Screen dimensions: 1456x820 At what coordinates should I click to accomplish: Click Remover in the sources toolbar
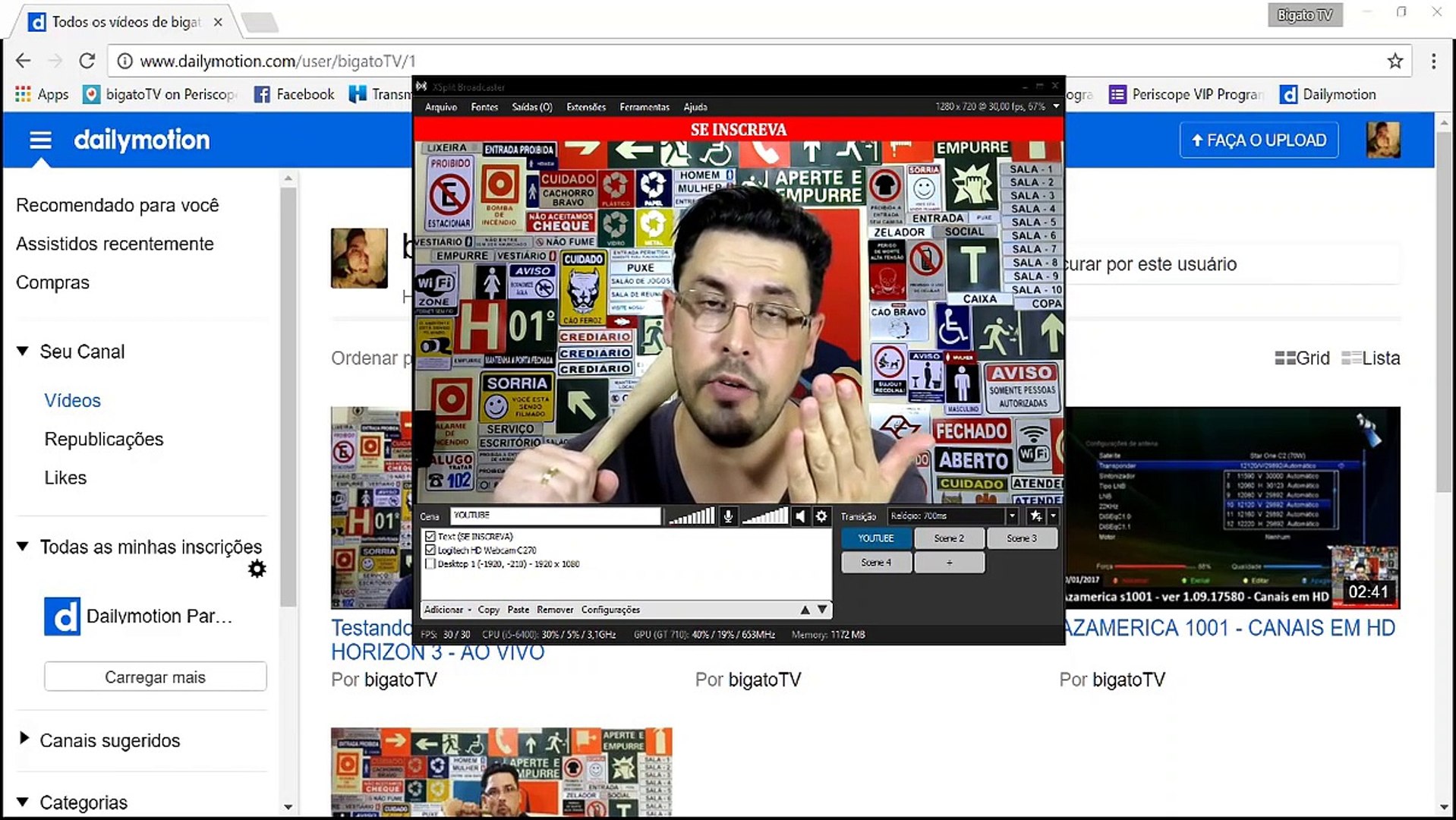click(x=555, y=610)
